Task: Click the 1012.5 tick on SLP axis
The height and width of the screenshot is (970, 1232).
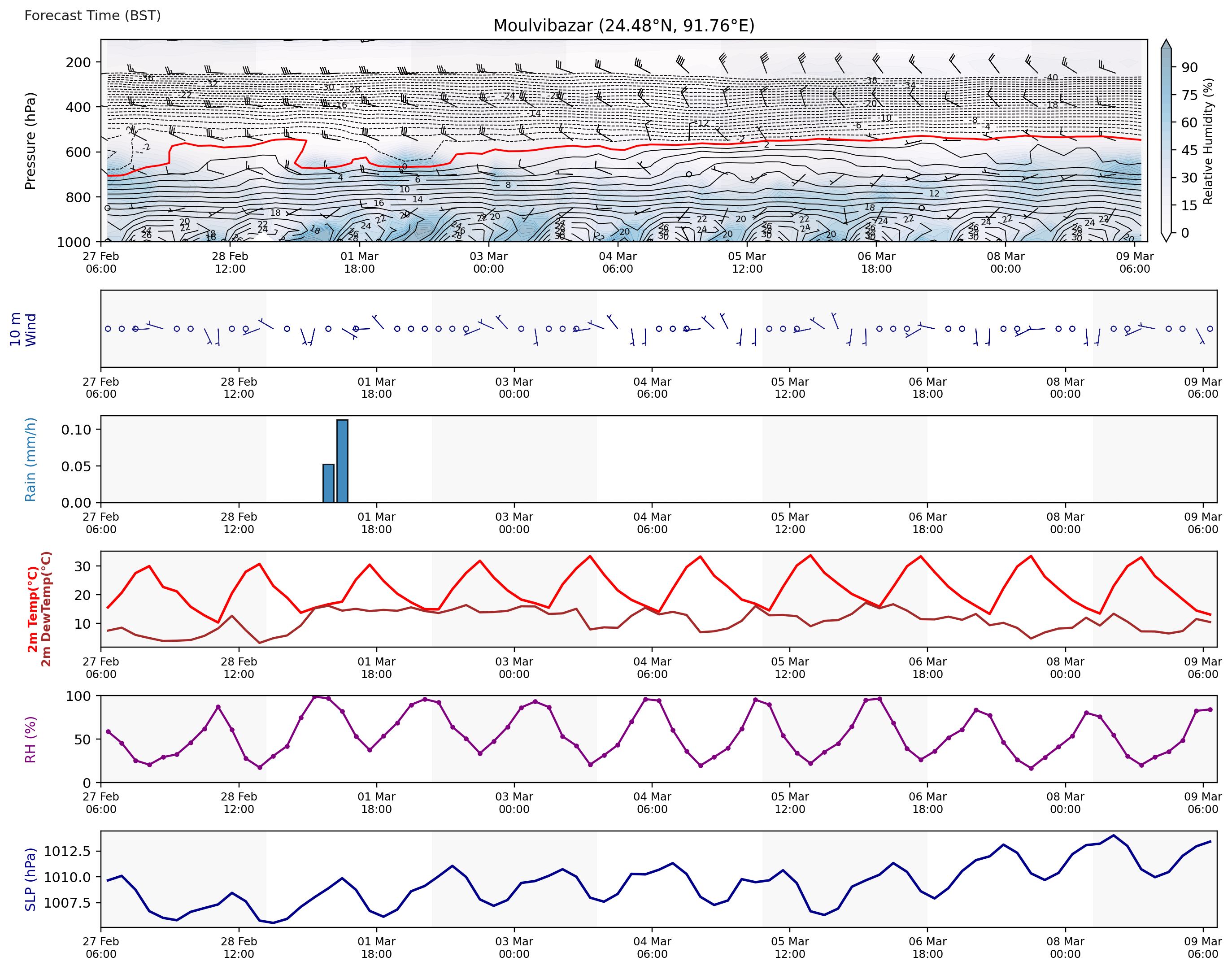Action: click(67, 851)
